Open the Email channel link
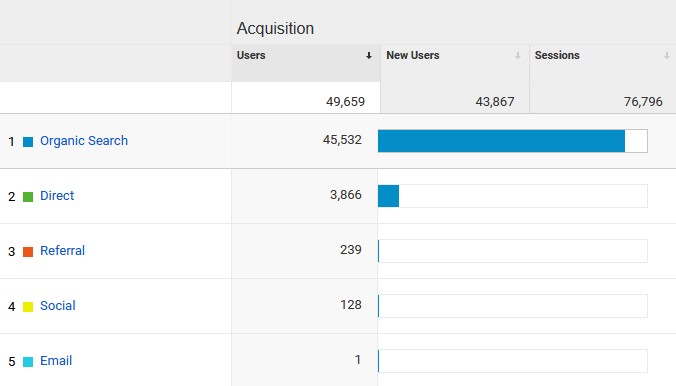The height and width of the screenshot is (386, 676). coord(56,361)
